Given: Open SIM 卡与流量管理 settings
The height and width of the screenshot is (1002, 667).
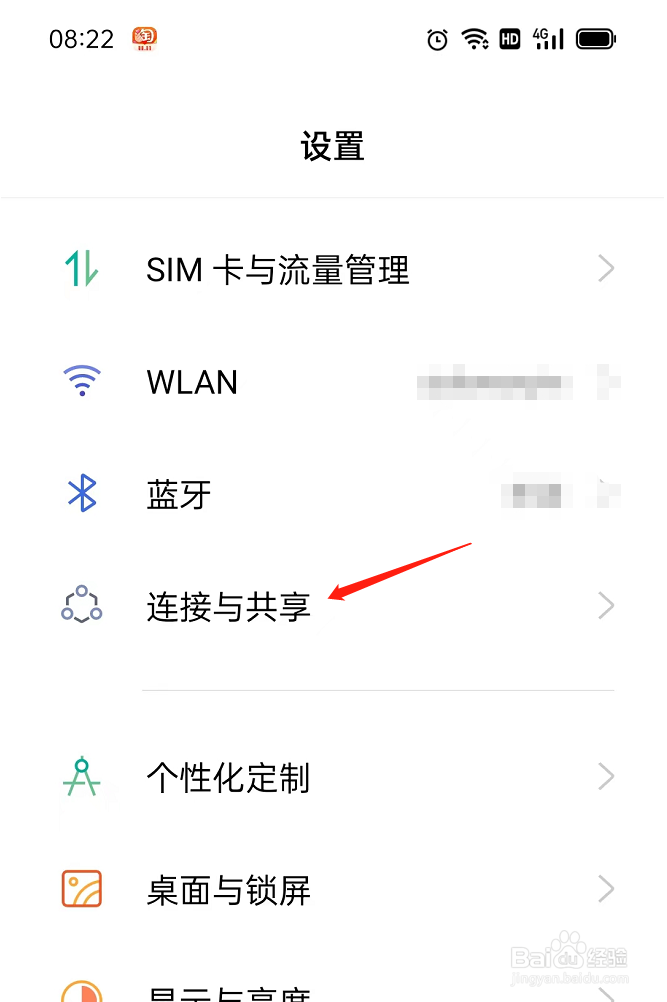Looking at the screenshot, I should 334,268.
